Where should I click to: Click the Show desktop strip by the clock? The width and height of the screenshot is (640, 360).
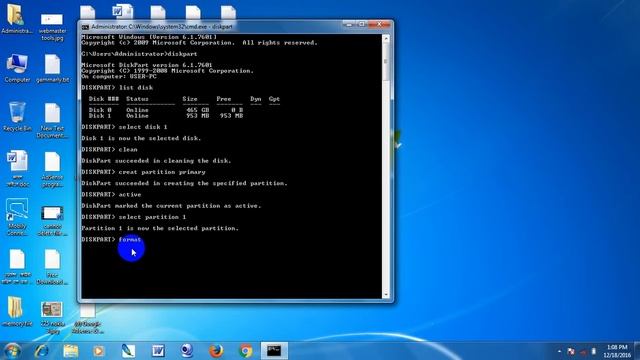637,351
